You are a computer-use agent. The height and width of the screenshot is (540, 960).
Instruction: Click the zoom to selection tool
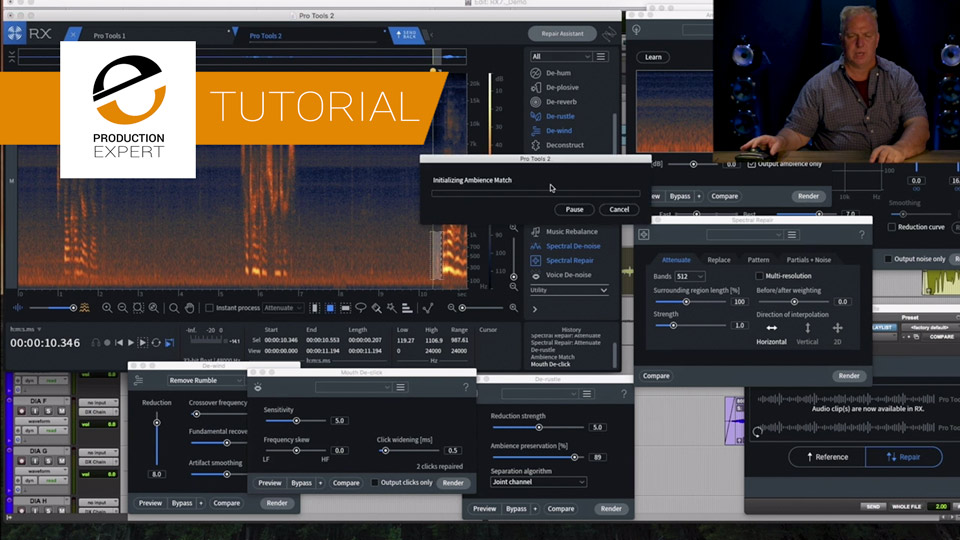pyautogui.click(x=138, y=308)
